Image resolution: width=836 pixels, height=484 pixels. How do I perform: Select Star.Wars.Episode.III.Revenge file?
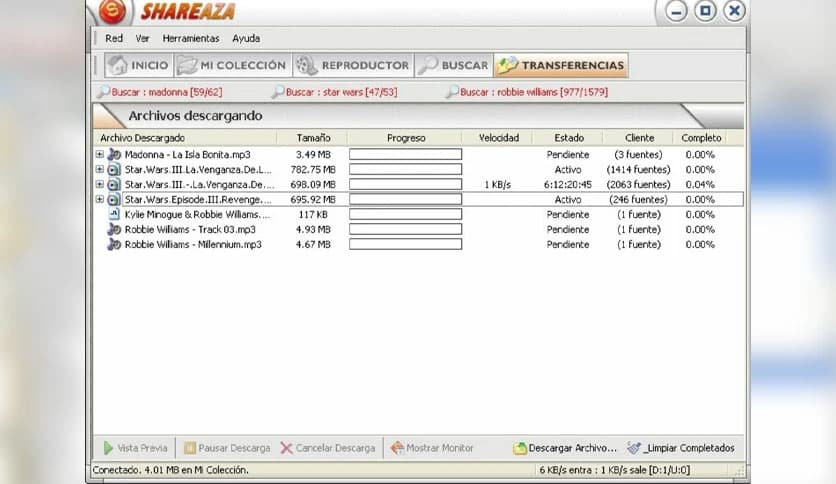tap(198, 199)
